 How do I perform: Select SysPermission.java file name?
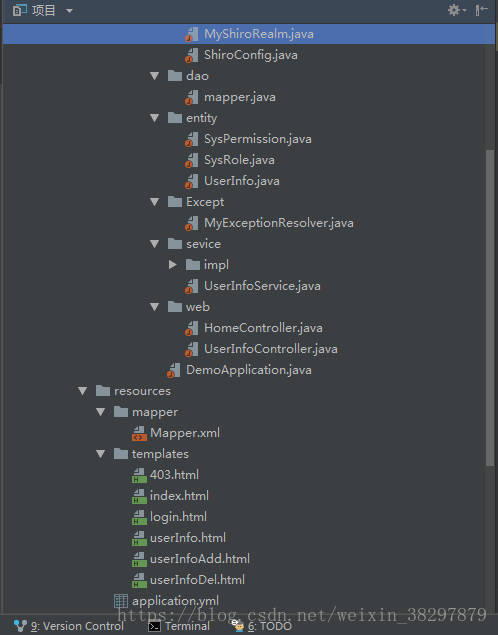click(258, 139)
